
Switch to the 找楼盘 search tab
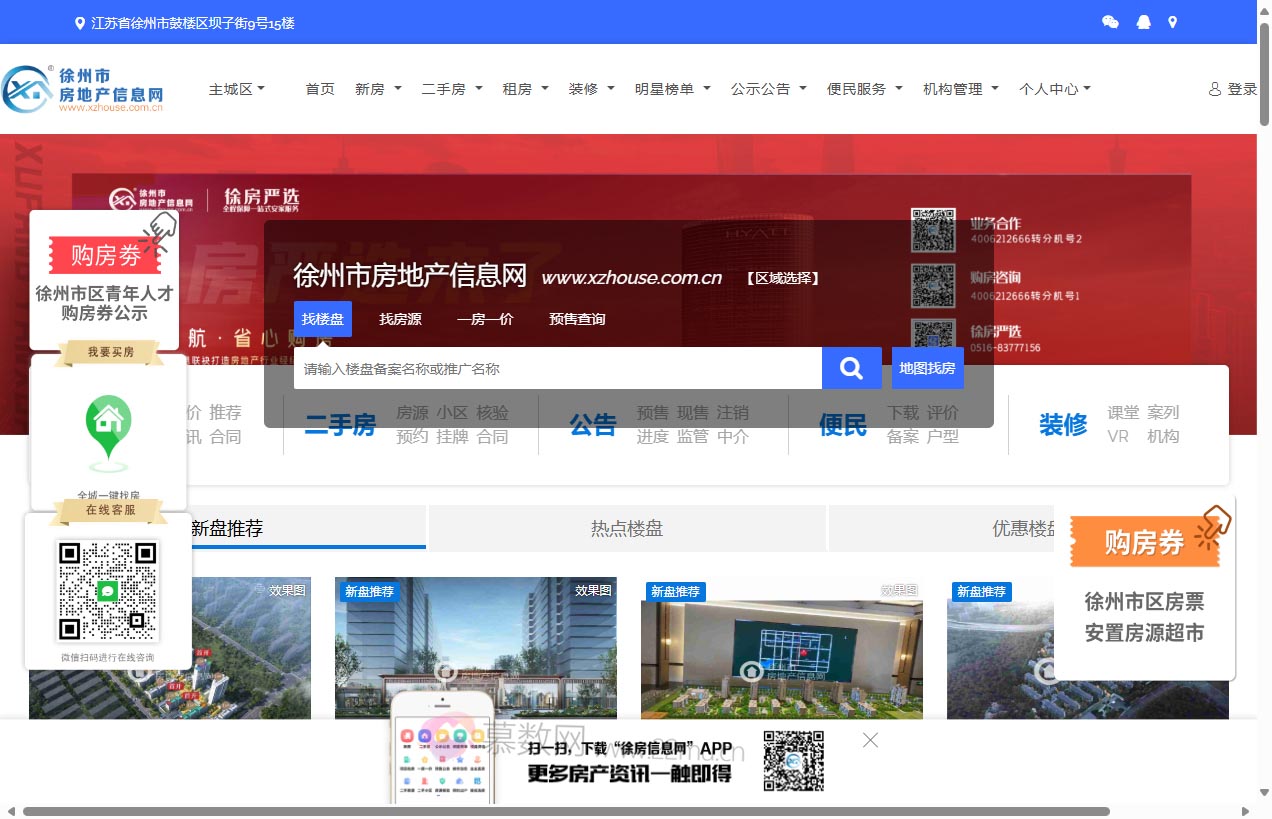coord(323,318)
